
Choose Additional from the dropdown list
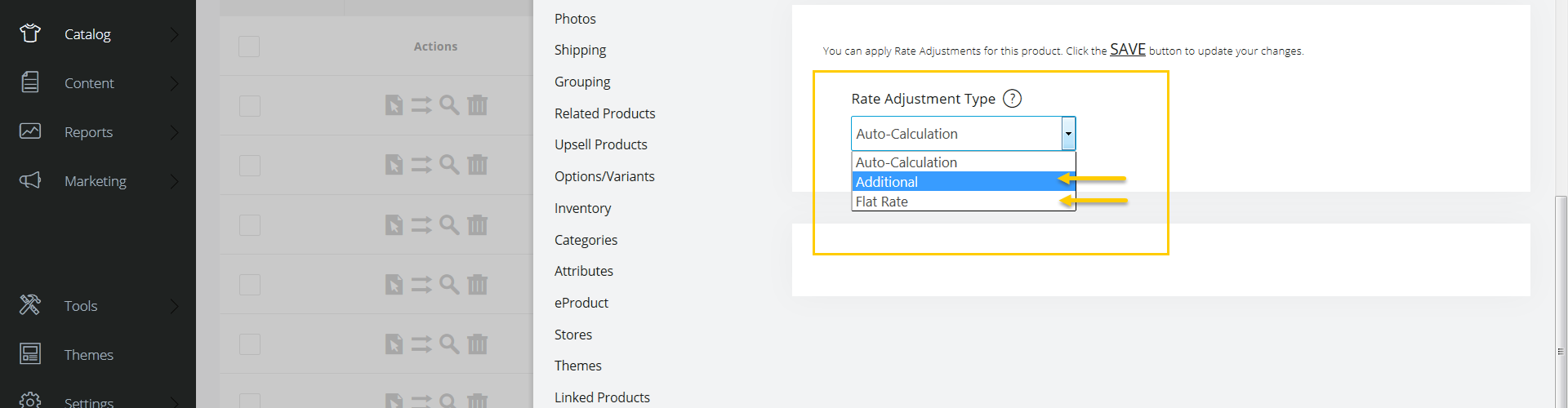click(963, 182)
